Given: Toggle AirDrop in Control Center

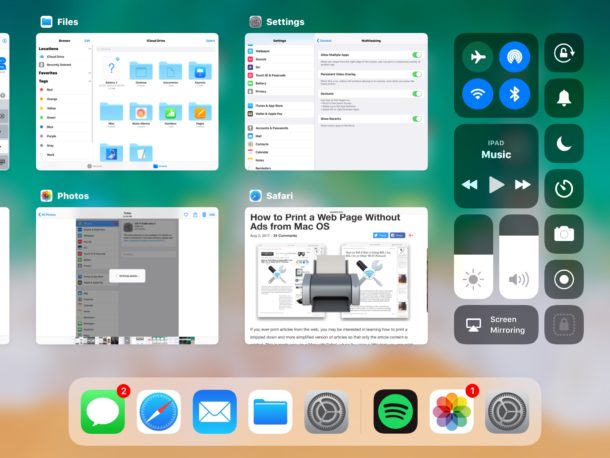Looking at the screenshot, I should coord(514,57).
